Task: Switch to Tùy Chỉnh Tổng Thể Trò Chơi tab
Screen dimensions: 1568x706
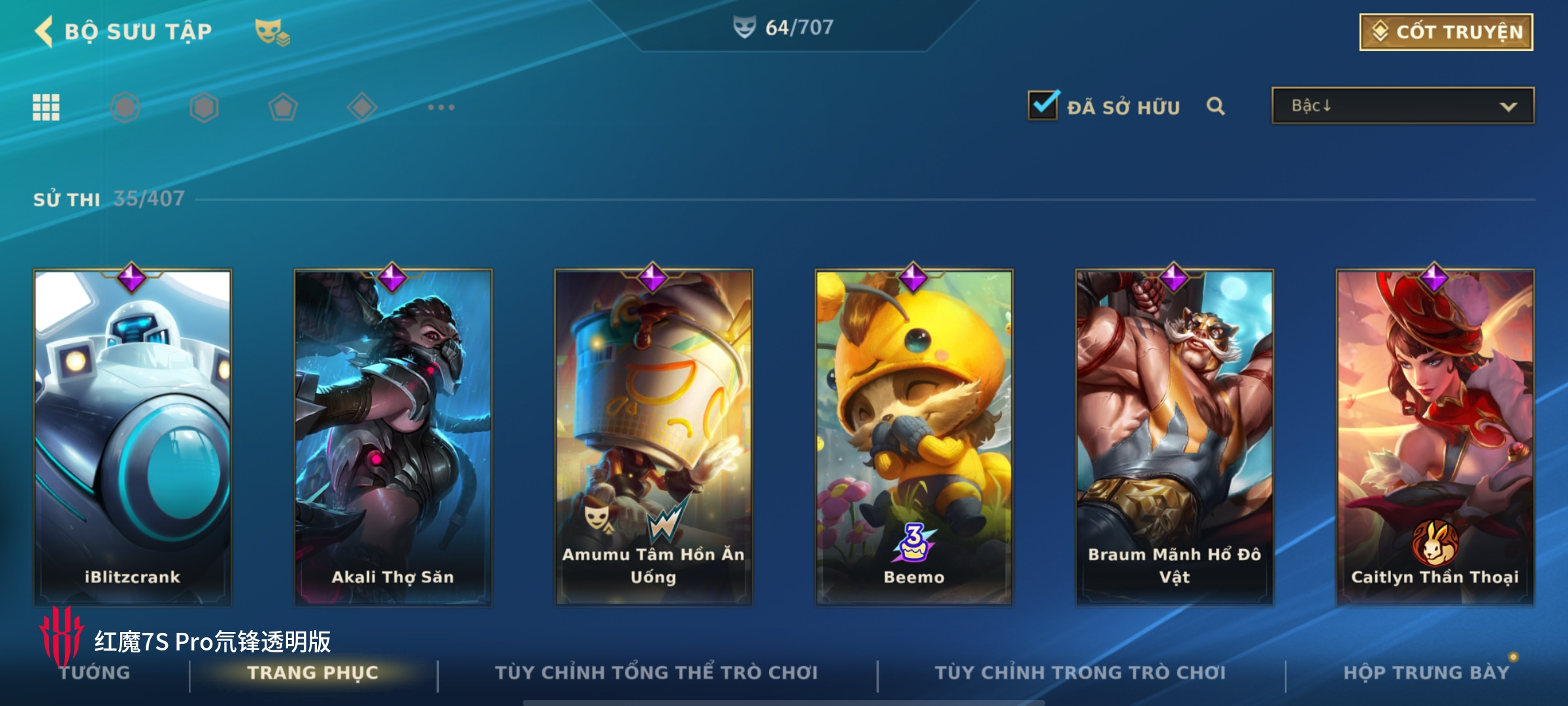Action: 656,673
